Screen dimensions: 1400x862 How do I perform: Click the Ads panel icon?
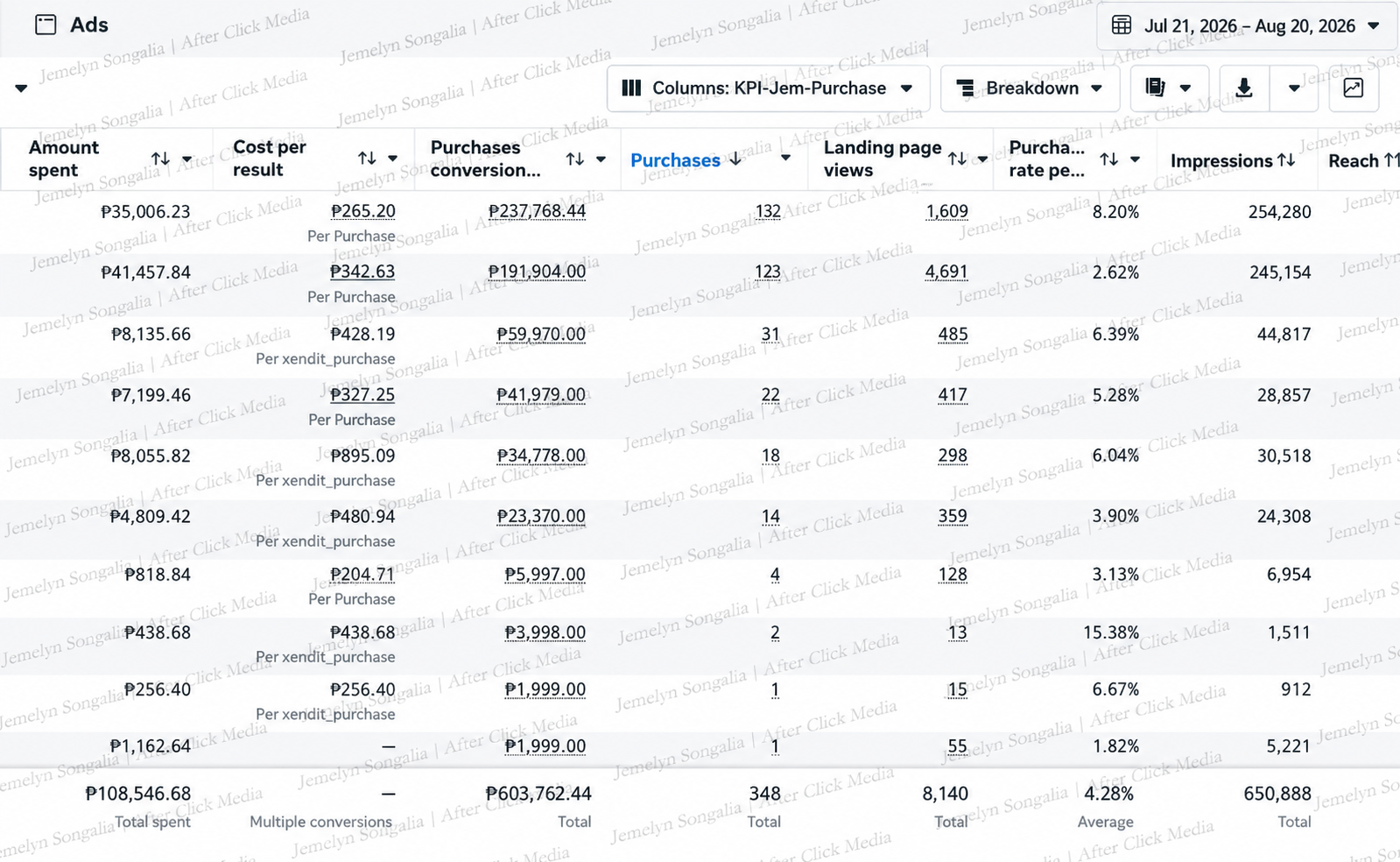46,25
